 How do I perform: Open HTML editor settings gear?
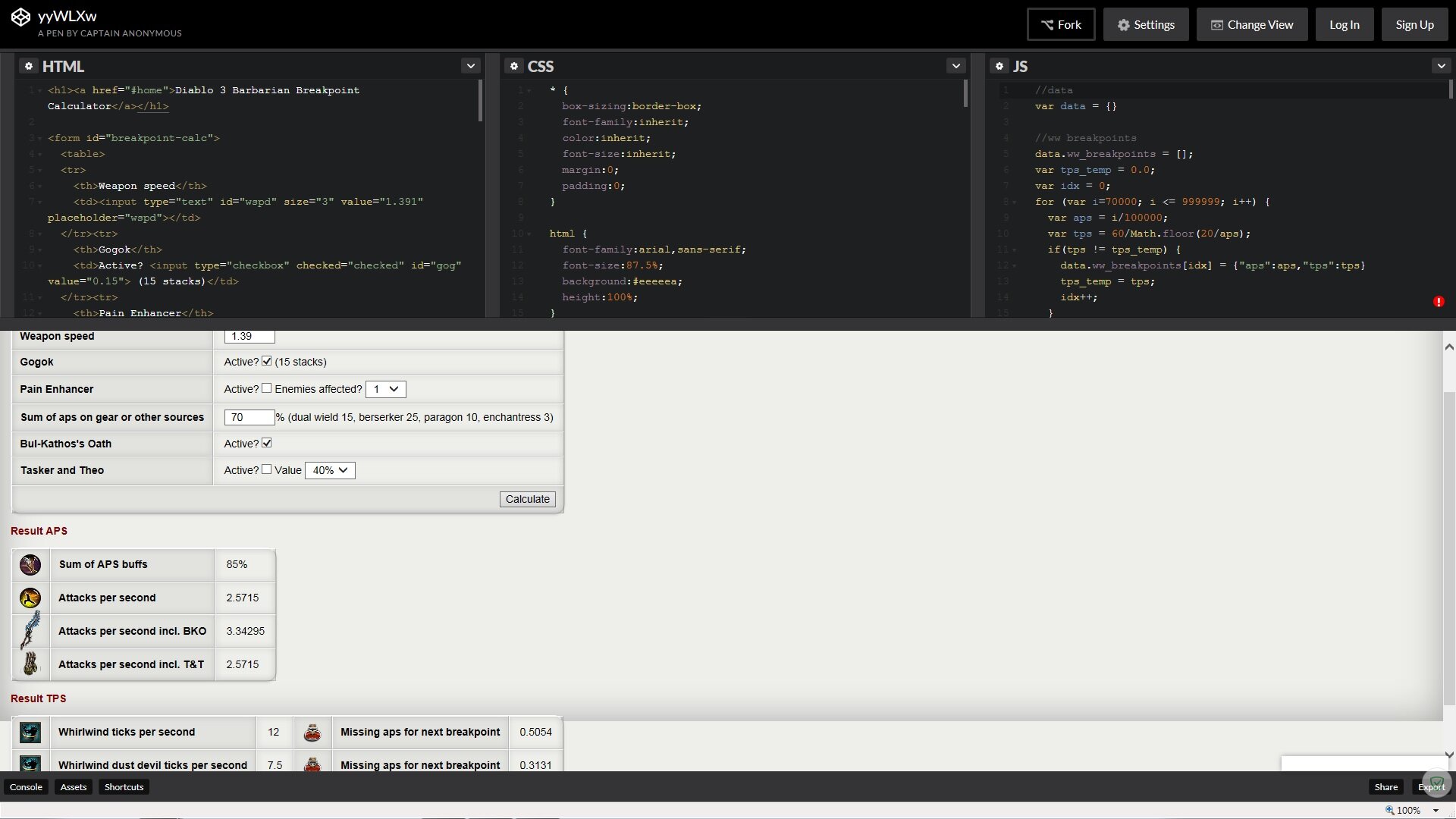click(x=29, y=66)
